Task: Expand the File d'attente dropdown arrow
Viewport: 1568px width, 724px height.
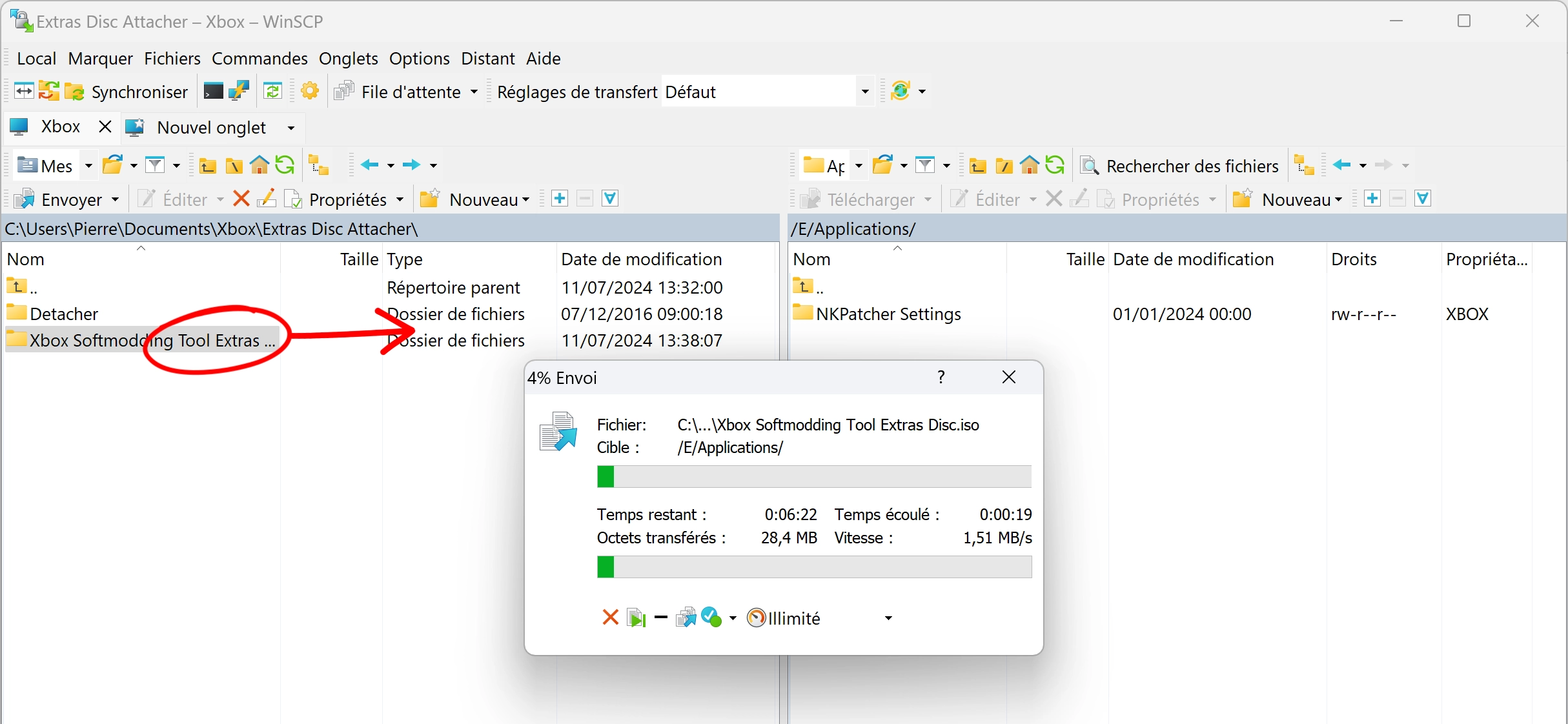Action: click(474, 92)
